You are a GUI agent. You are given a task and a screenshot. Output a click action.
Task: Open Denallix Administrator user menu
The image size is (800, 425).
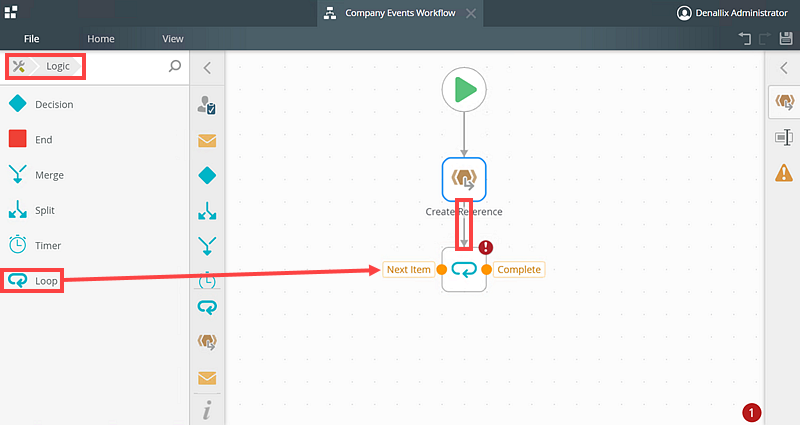(x=732, y=13)
